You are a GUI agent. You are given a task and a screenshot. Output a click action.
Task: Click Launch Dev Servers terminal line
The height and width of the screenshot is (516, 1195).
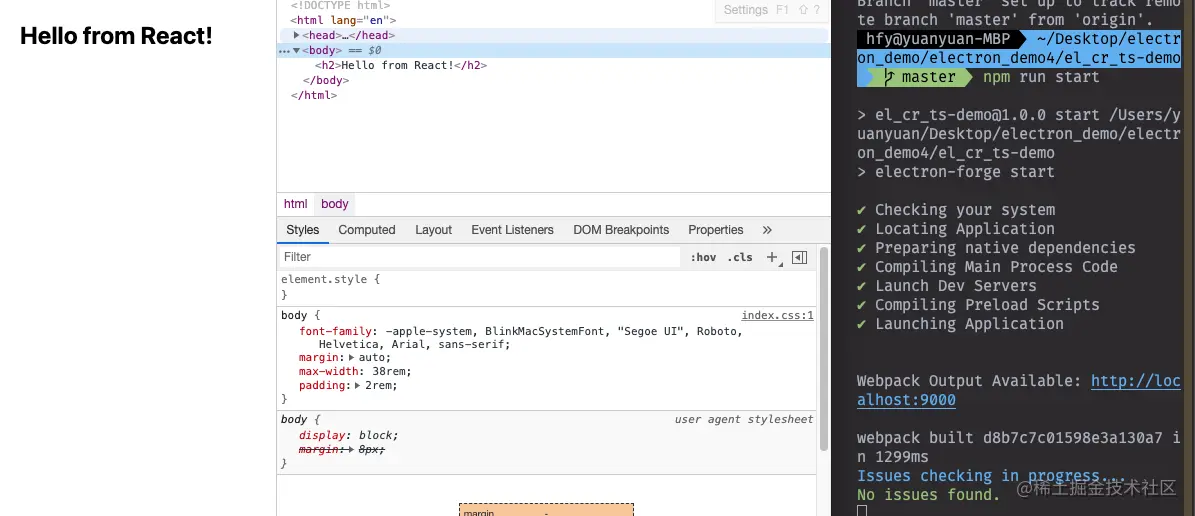947,286
